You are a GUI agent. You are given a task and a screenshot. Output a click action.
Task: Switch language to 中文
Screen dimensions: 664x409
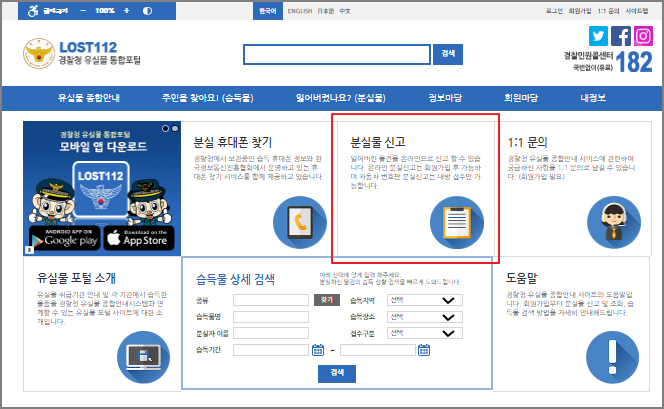345,11
